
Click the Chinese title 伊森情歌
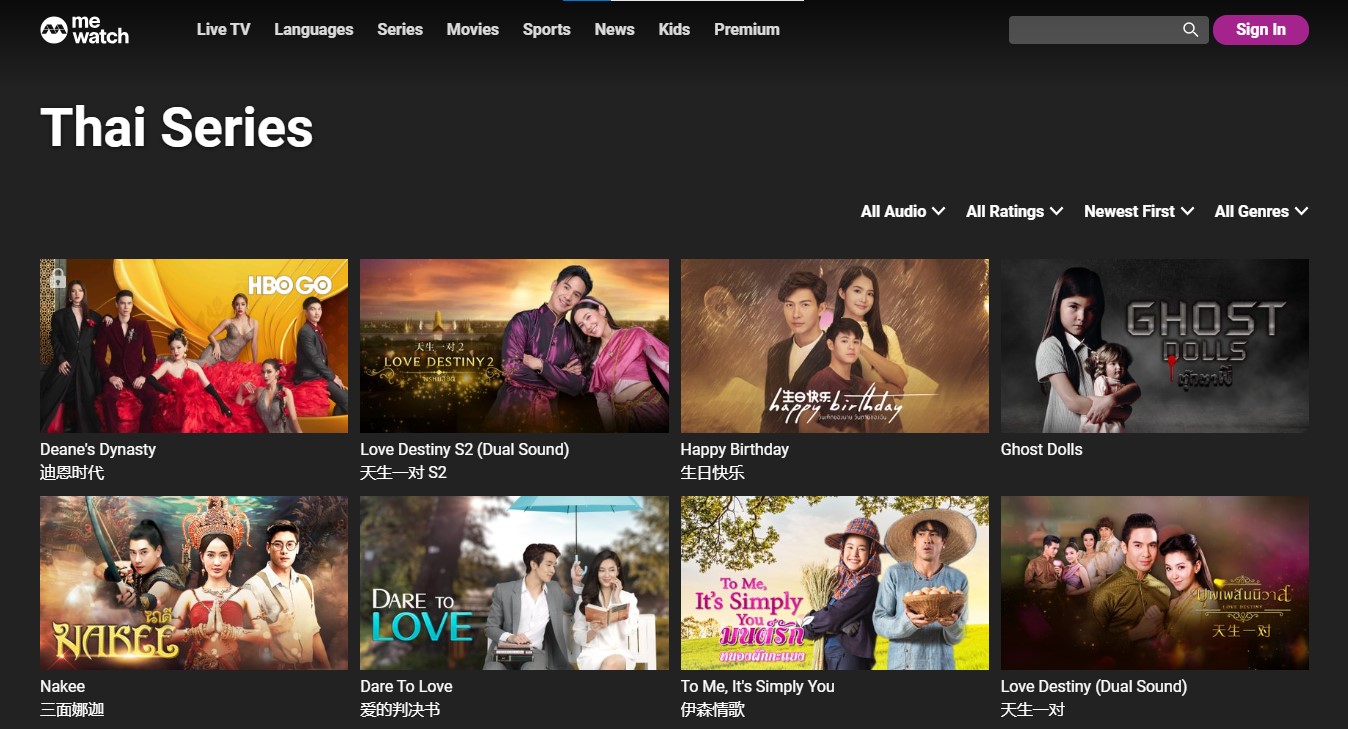713,709
